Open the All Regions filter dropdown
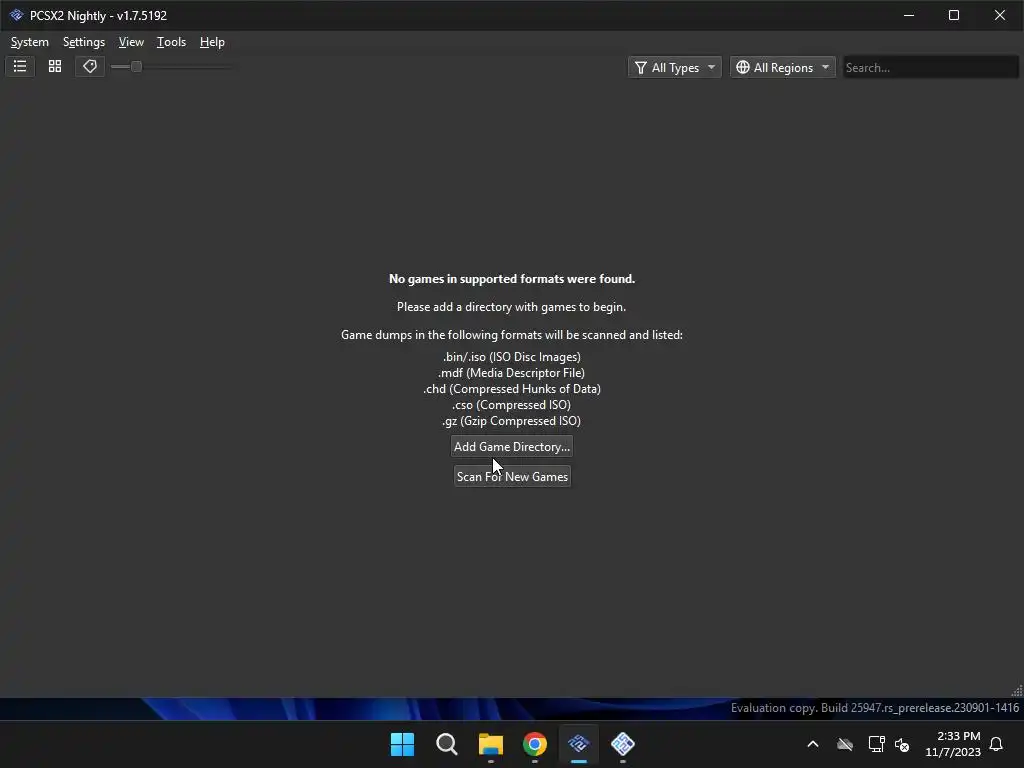Image resolution: width=1024 pixels, height=768 pixels. pyautogui.click(x=782, y=67)
